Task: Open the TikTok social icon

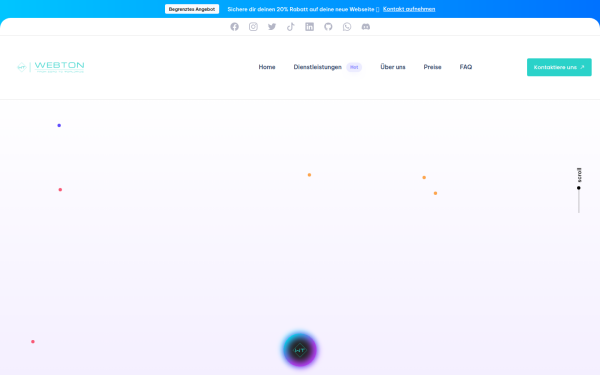Action: (290, 27)
